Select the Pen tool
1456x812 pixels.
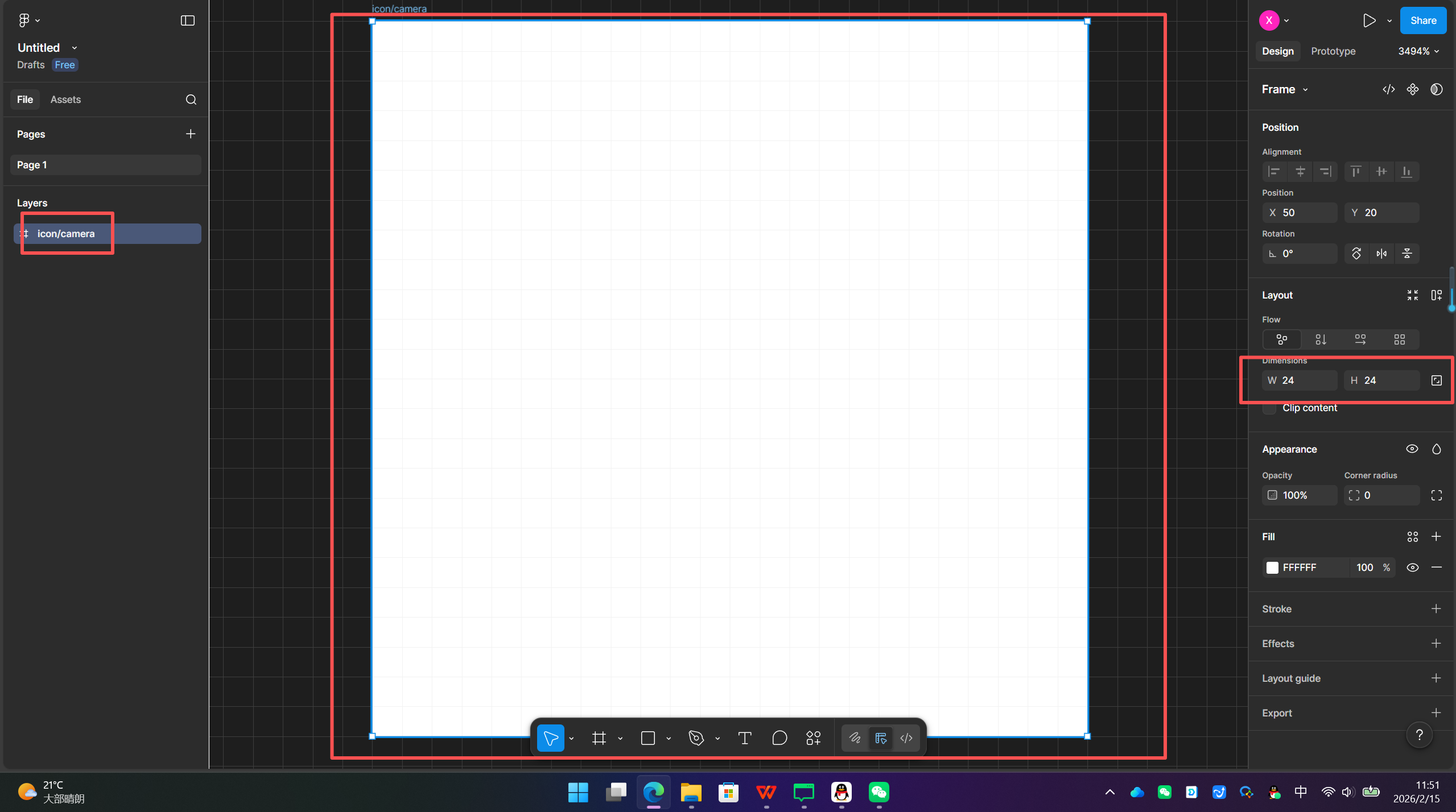point(696,738)
